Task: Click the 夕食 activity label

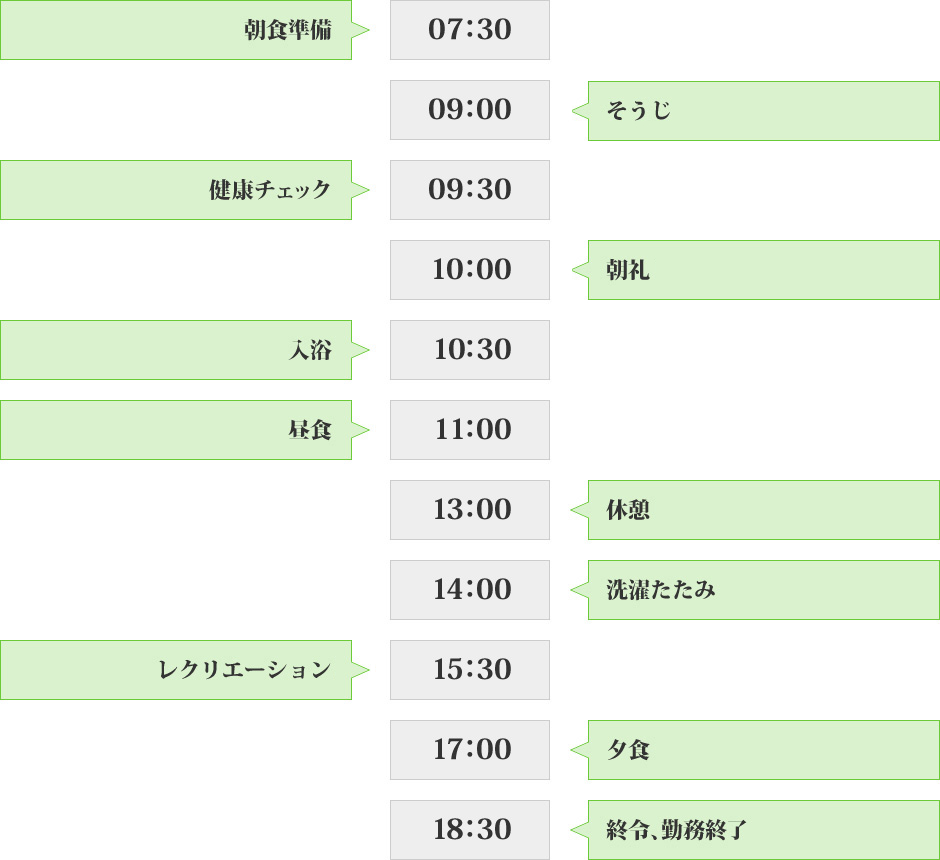Action: pos(629,750)
